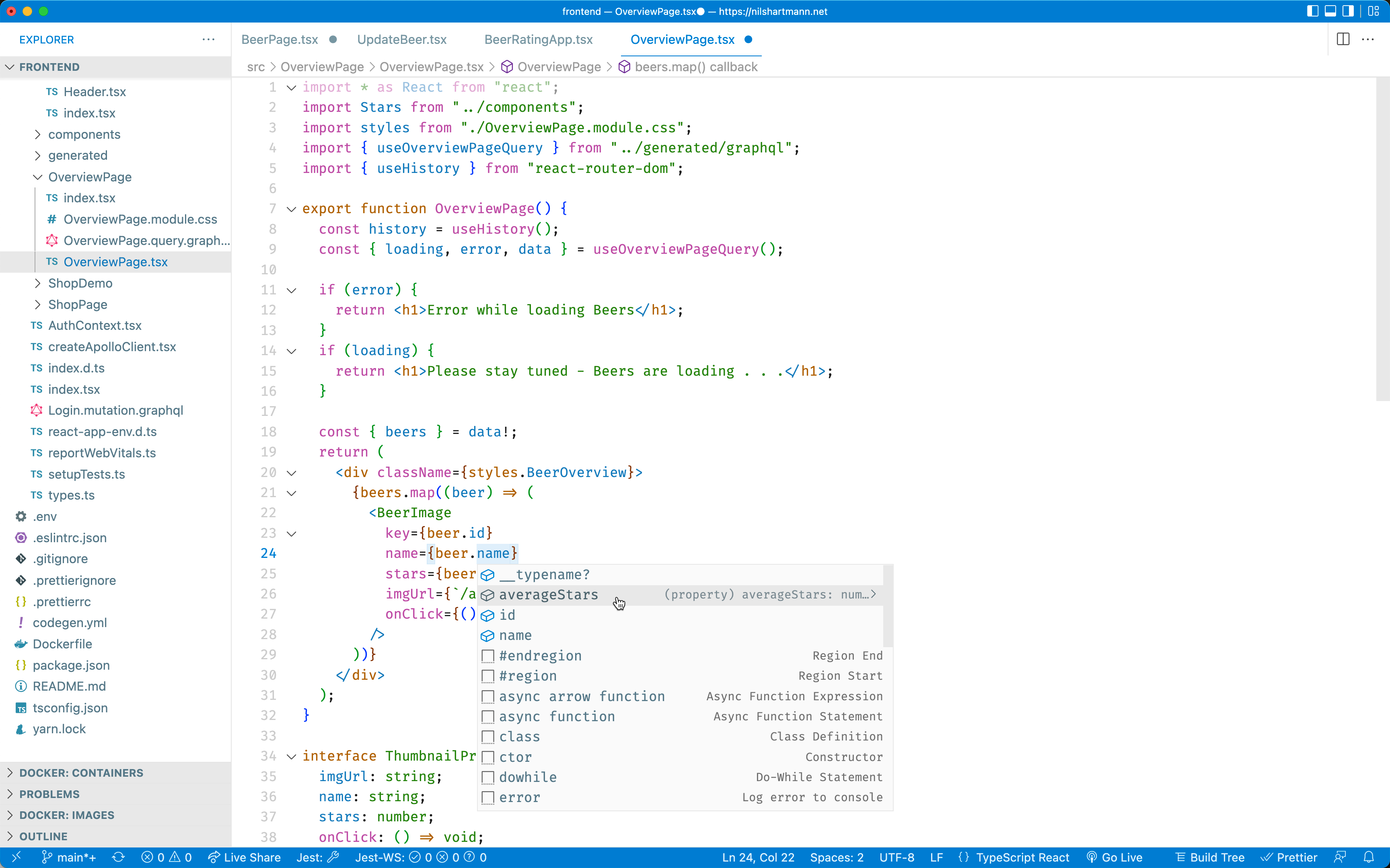1390x868 pixels.
Task: Open notifications bell in status bar
Action: click(x=1369, y=857)
